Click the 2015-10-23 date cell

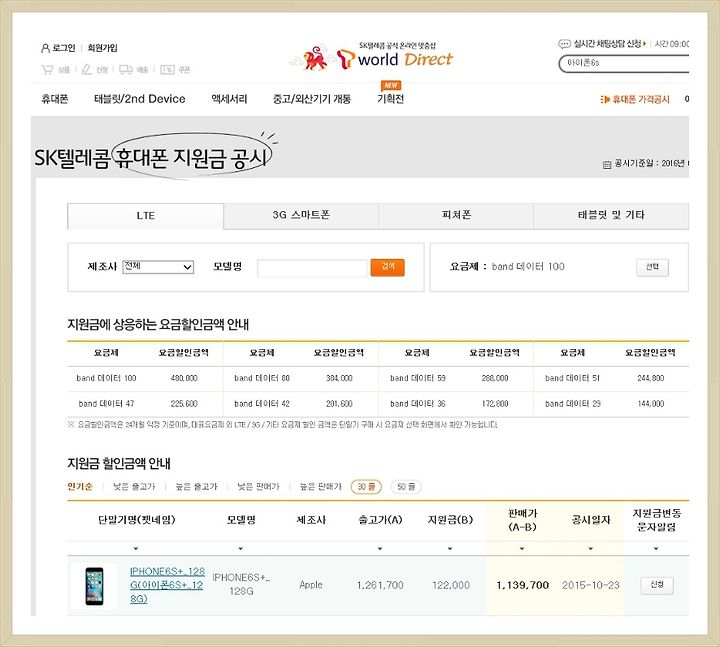[591, 585]
